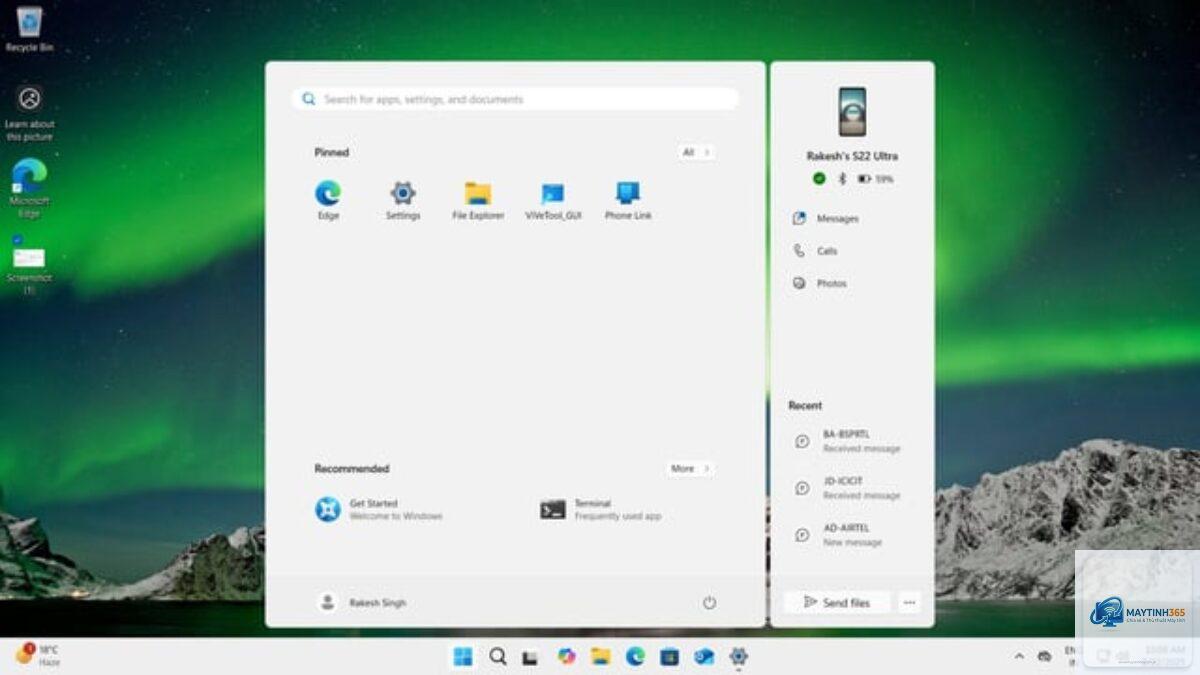Viewport: 1200px width, 675px height.
Task: Open the weather widget on taskbar
Action: click(37, 655)
